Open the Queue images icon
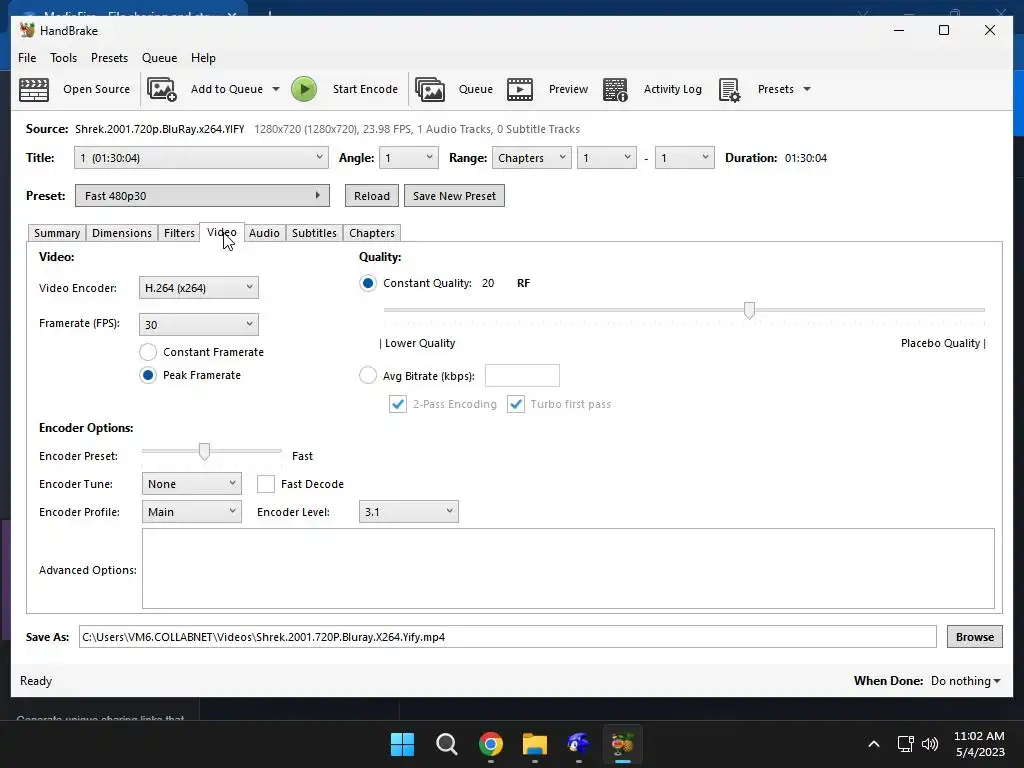 pyautogui.click(x=430, y=89)
